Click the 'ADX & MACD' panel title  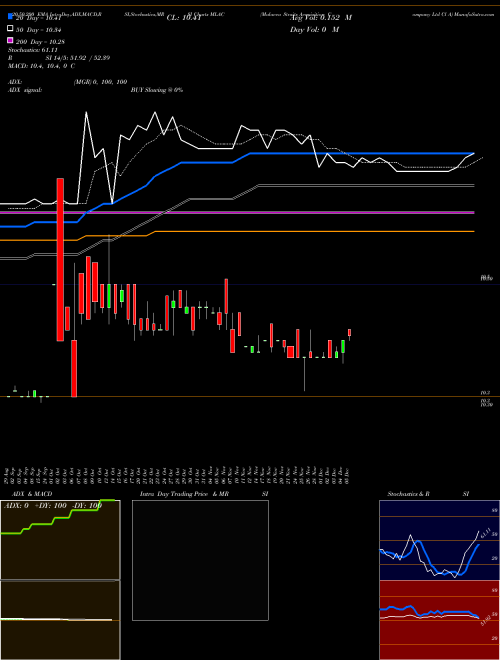click(x=32, y=494)
